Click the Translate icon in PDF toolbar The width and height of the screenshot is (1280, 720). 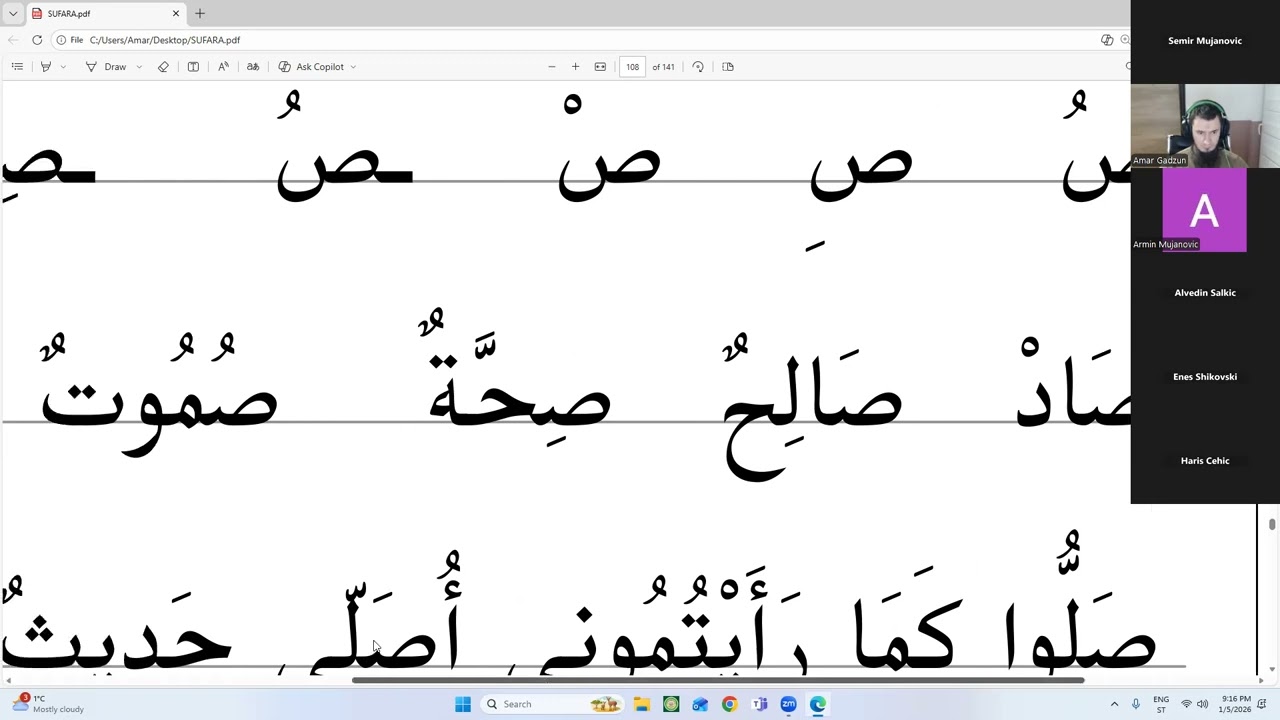[253, 66]
